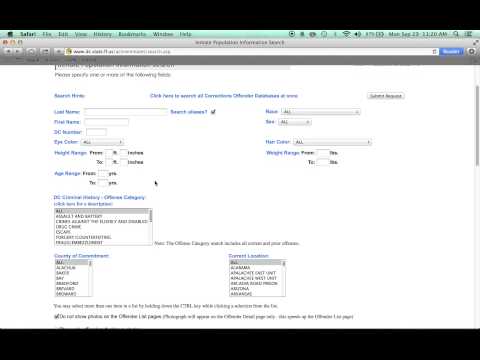Viewport: 480px width, 360px height.
Task: Click the County of Commitment list scrollbar
Action: tap(90, 278)
